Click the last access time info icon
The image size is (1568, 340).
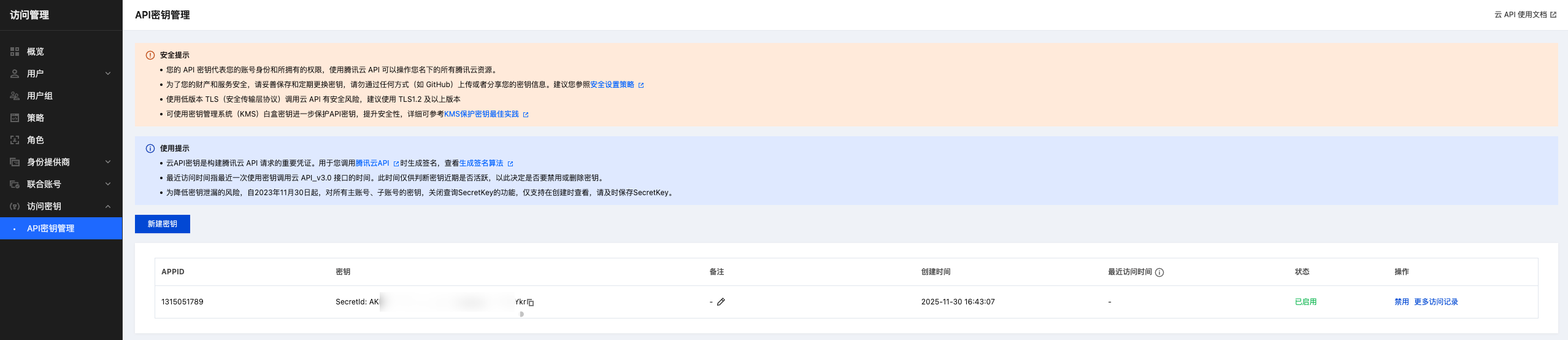pos(1159,272)
